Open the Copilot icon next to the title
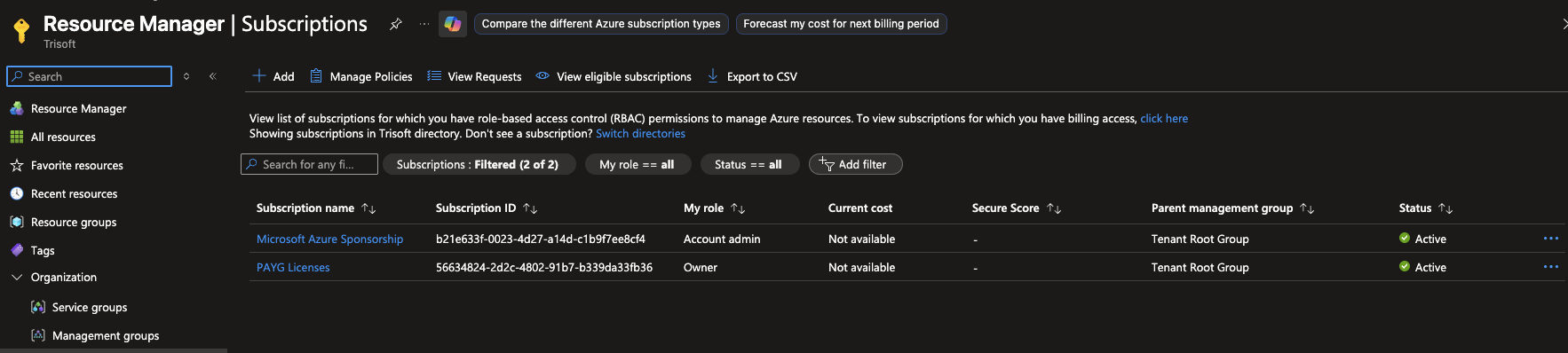1568x353 pixels. coord(453,24)
